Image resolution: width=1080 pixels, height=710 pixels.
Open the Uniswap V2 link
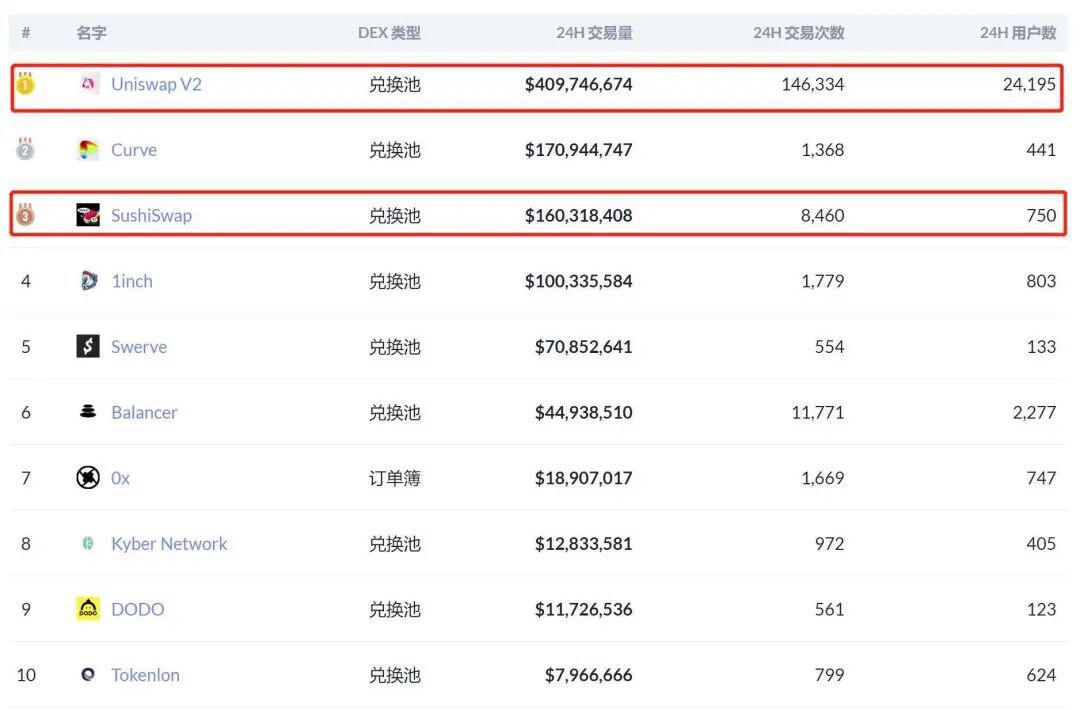tap(156, 84)
